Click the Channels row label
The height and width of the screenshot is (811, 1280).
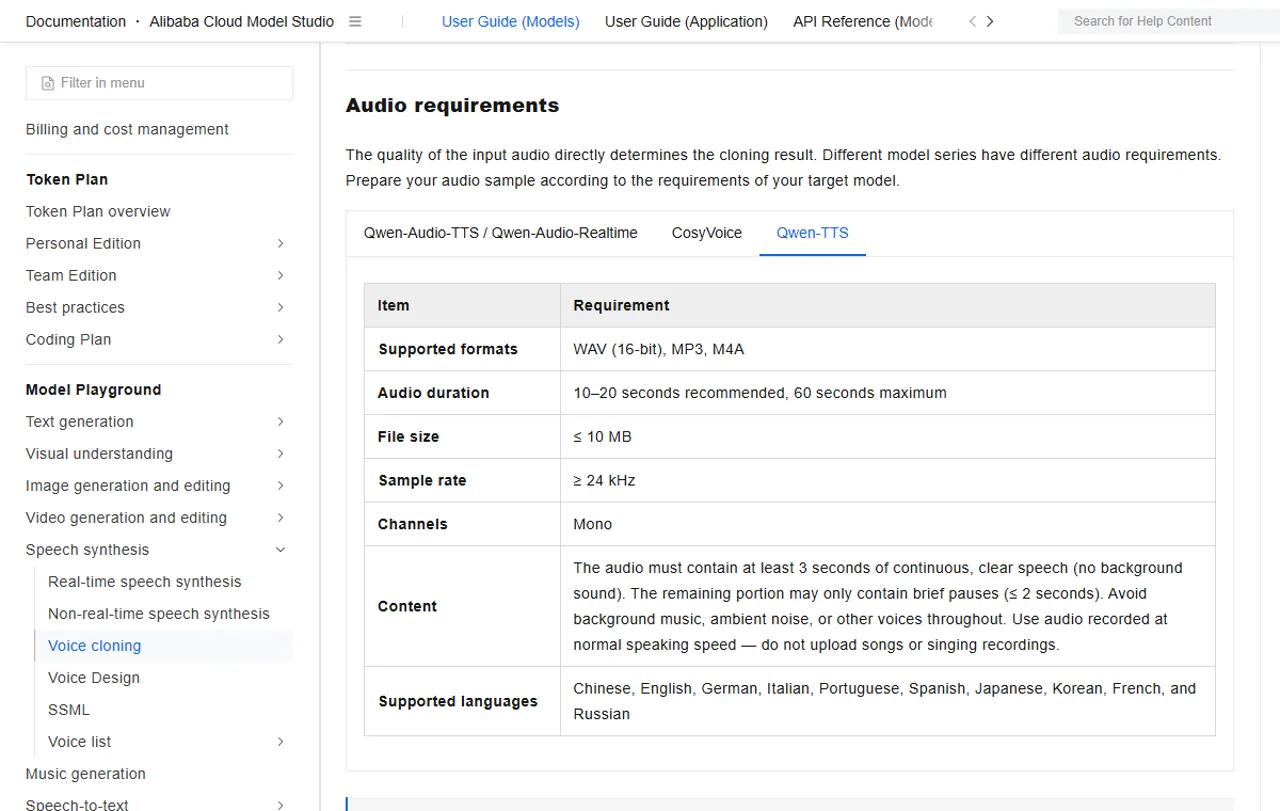pyautogui.click(x=413, y=524)
